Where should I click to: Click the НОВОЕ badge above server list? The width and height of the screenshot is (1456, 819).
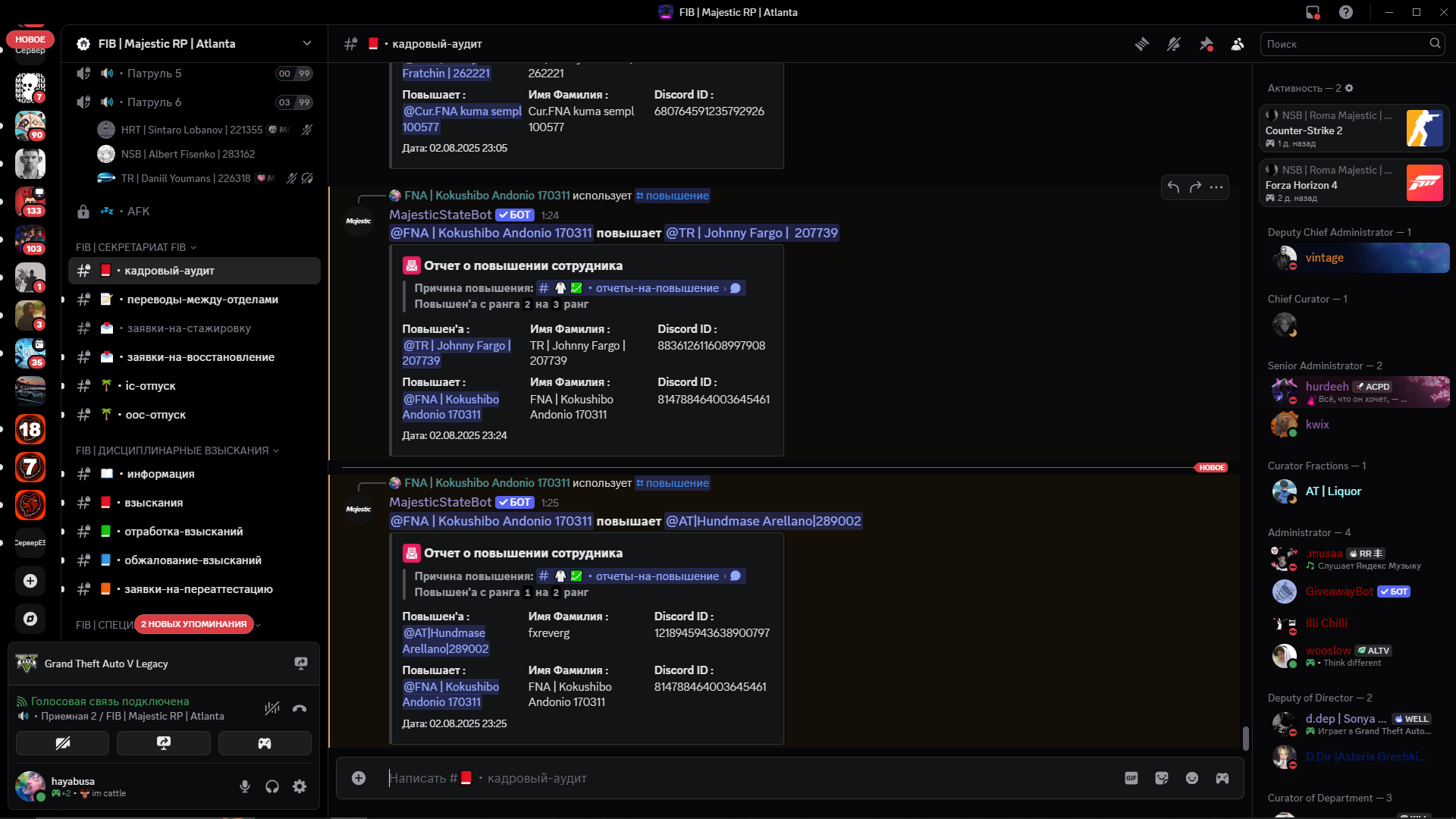click(30, 39)
